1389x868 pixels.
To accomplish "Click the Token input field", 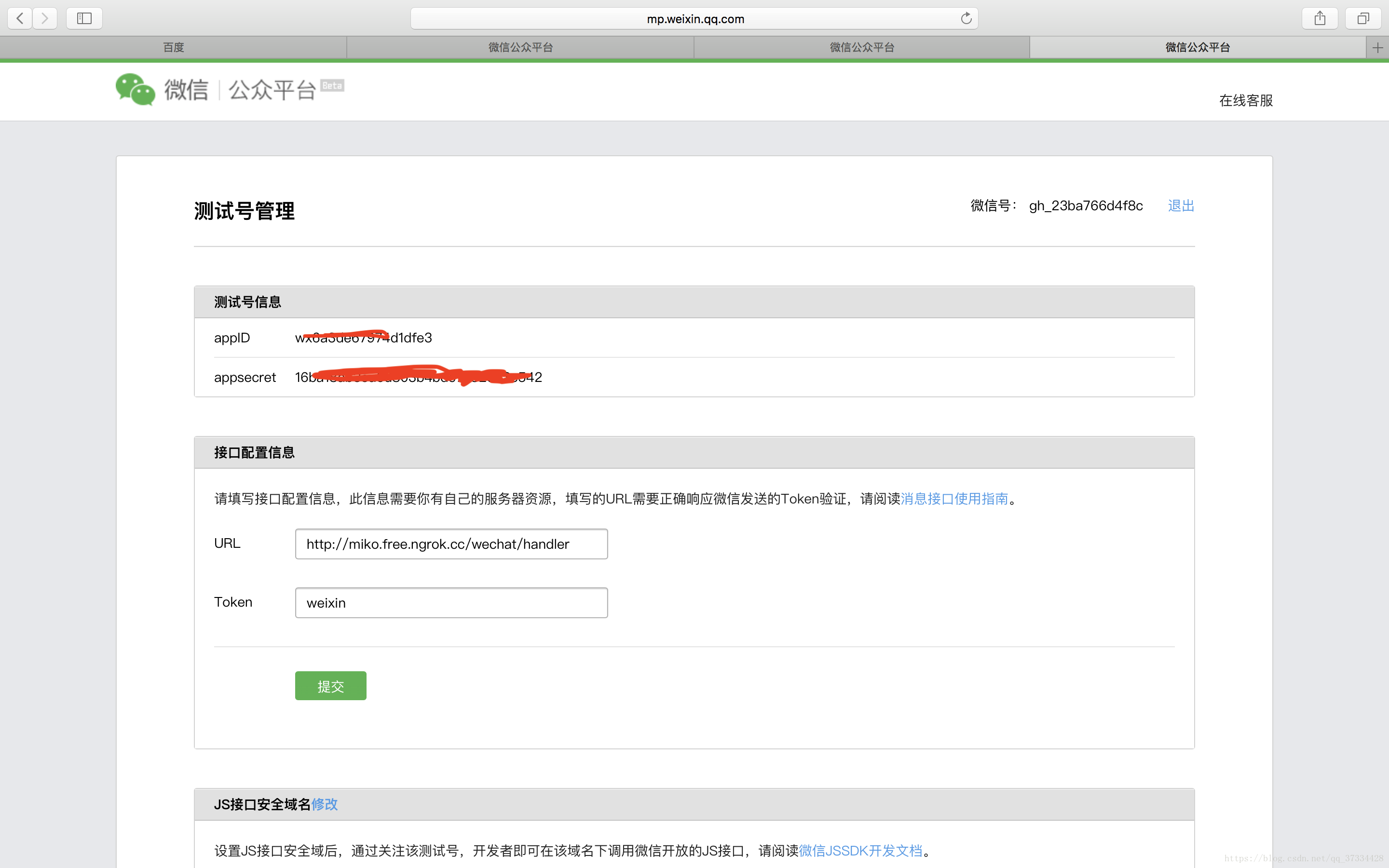I will click(x=451, y=603).
